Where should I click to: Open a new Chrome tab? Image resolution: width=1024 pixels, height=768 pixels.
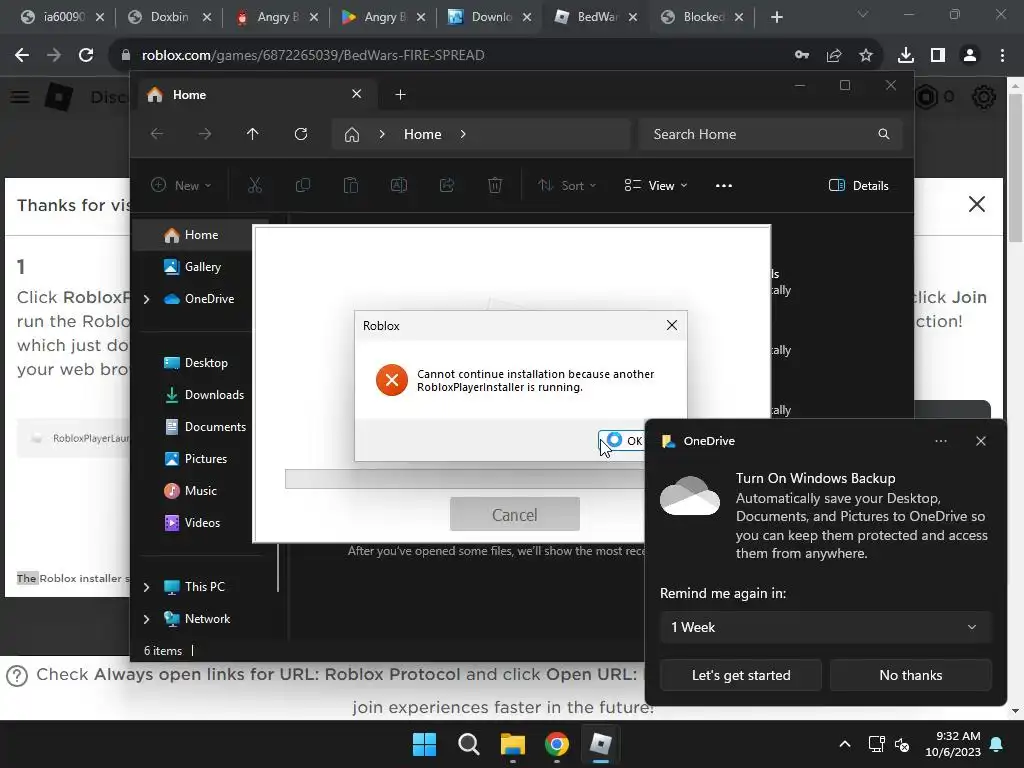[x=776, y=17]
